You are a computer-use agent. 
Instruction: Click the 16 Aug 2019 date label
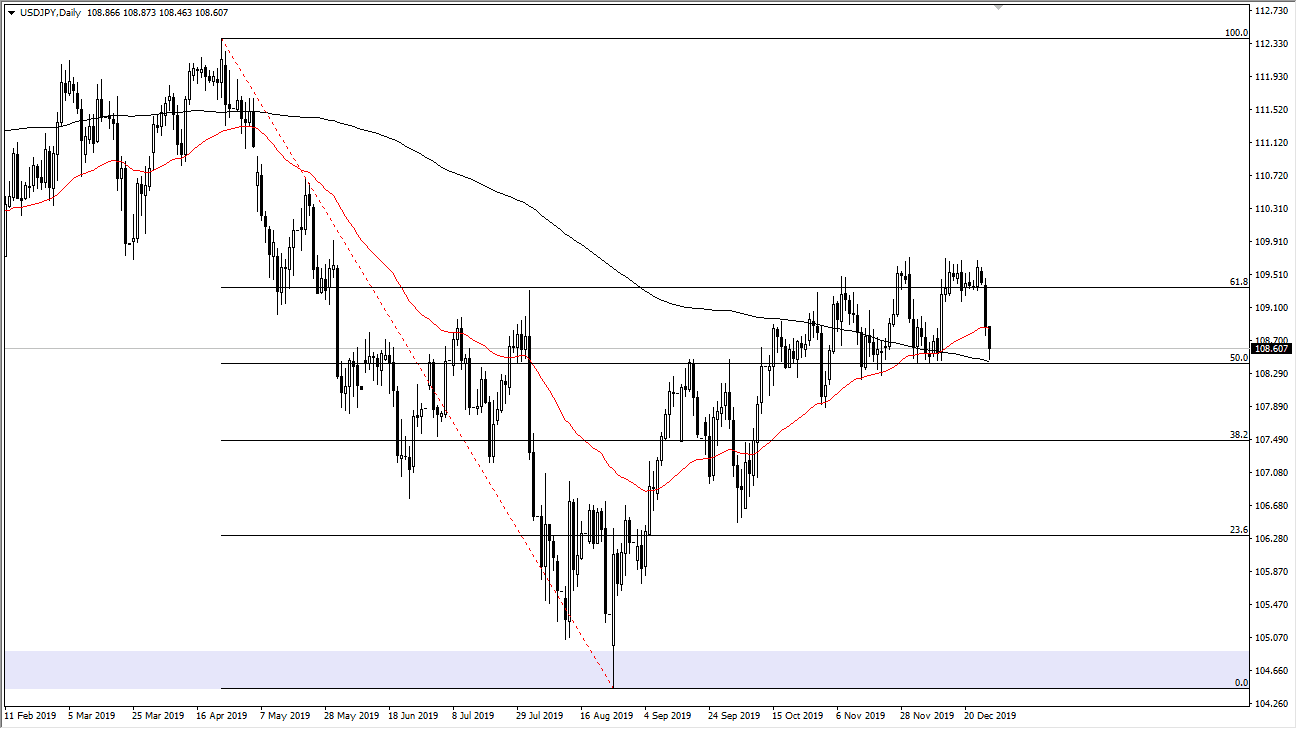click(x=605, y=716)
